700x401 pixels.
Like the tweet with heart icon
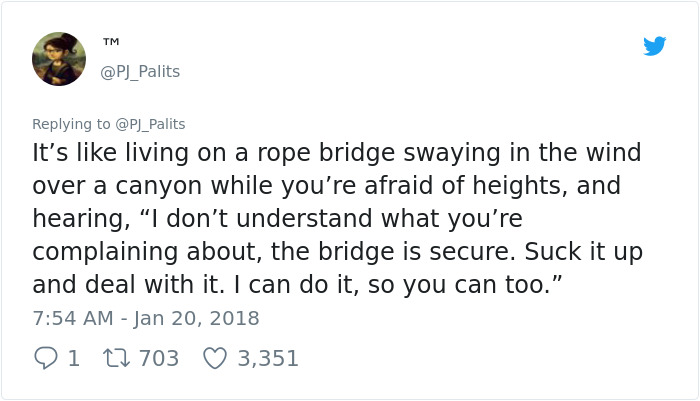(214, 358)
